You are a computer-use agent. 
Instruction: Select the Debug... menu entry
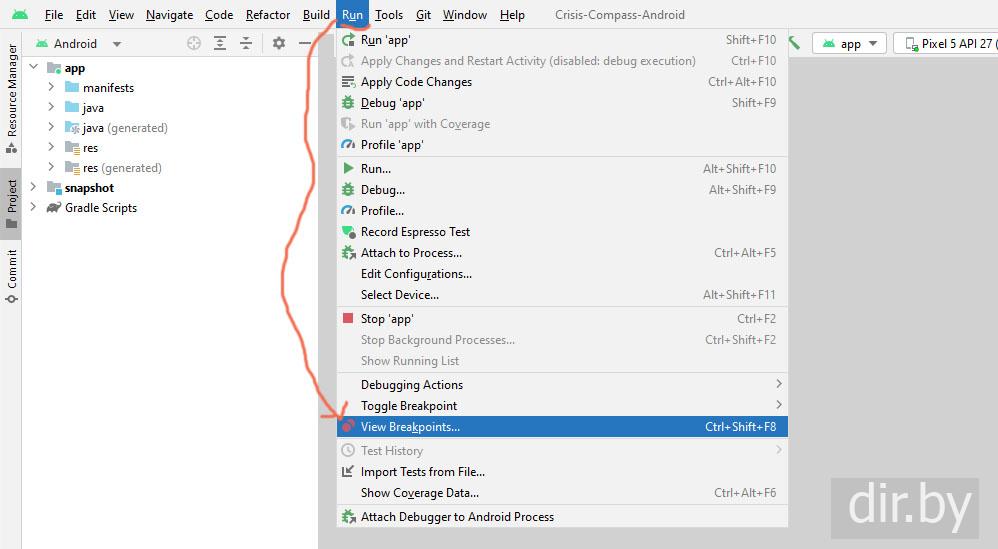[x=562, y=190]
